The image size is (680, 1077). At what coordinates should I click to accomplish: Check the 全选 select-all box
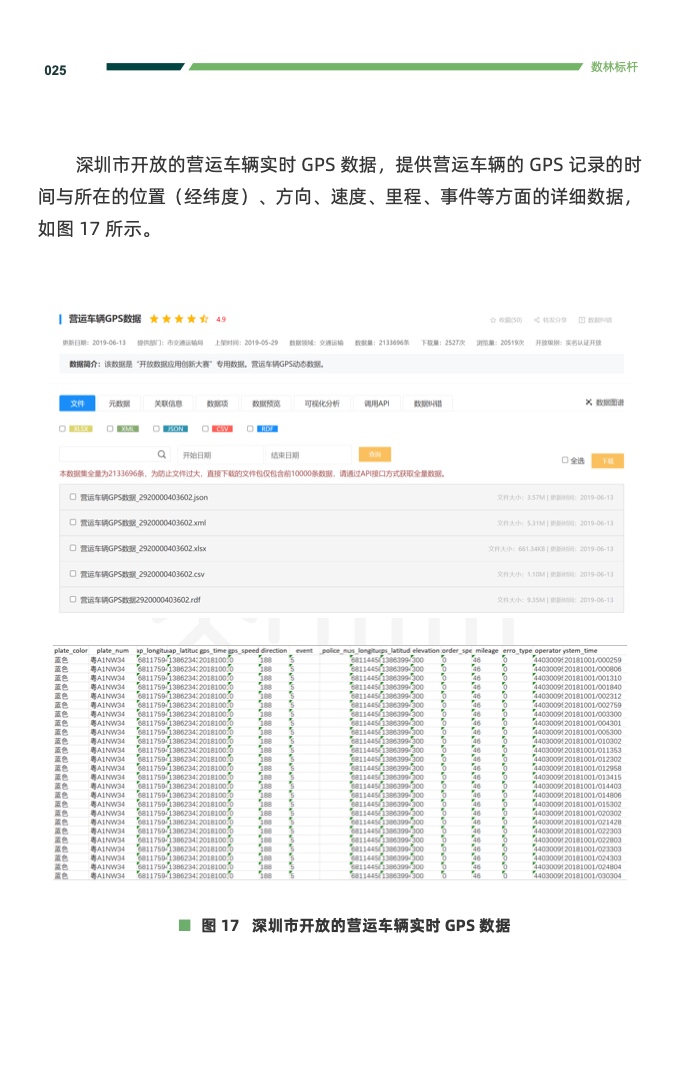pos(565,461)
